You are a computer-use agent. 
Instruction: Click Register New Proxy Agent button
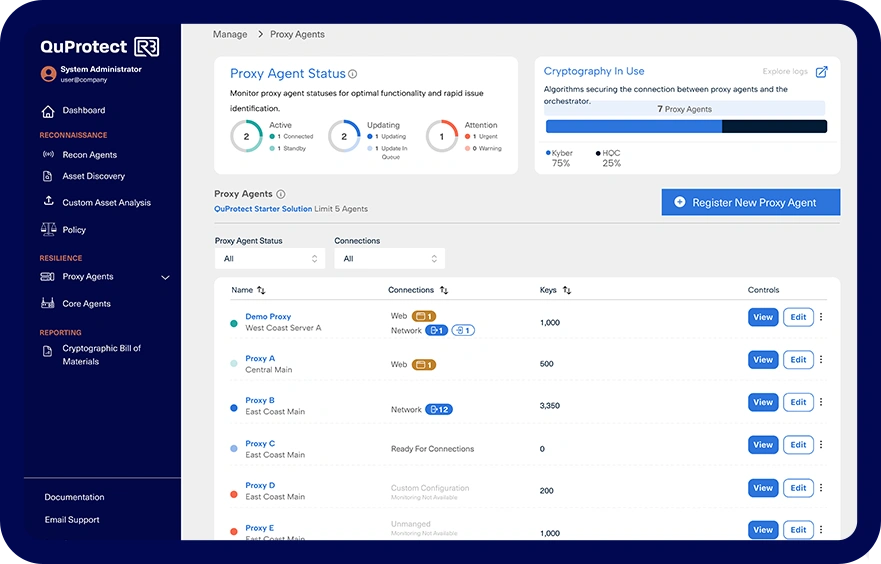[751, 202]
